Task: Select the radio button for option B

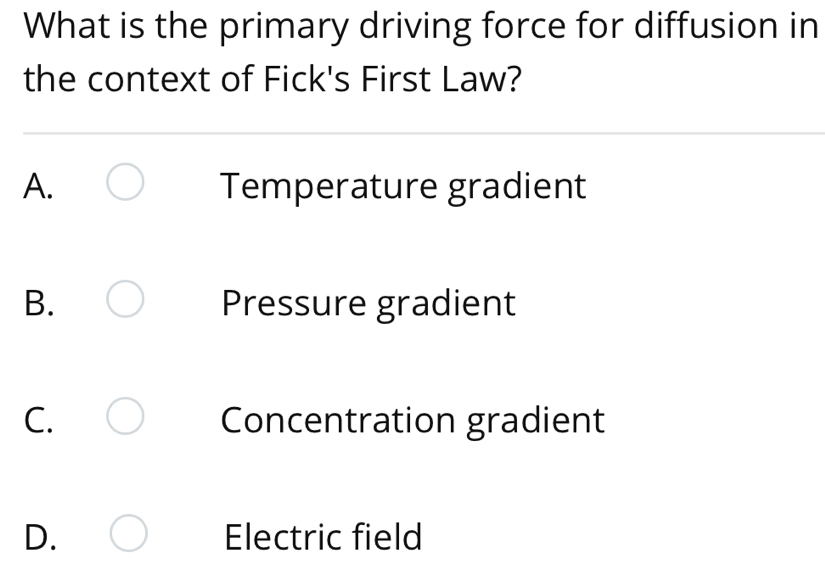Action: 124,301
